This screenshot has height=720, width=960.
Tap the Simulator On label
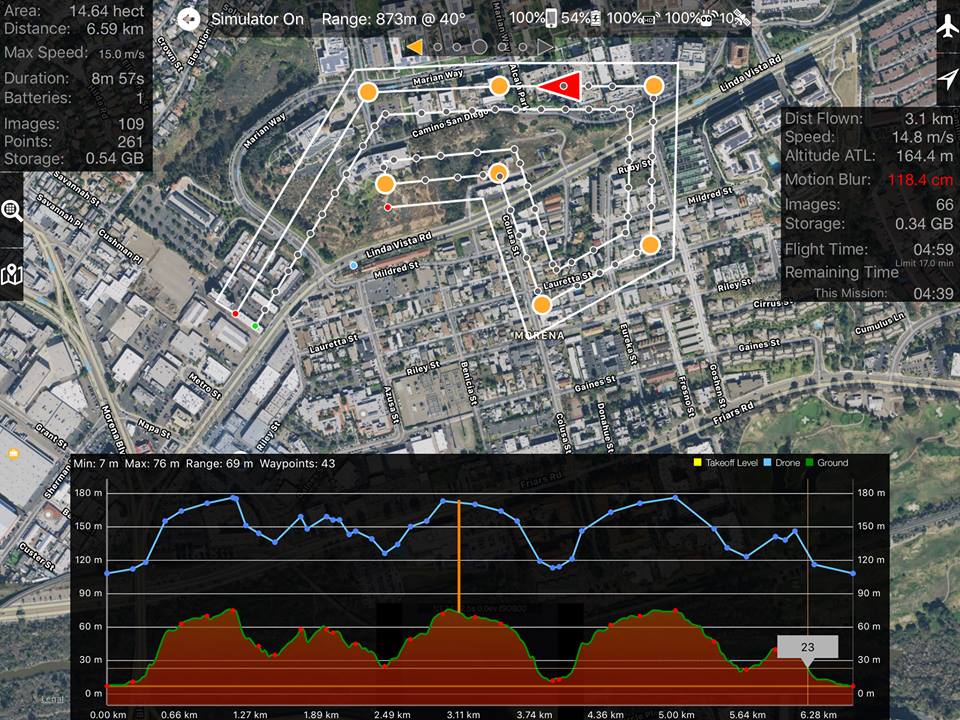(x=257, y=19)
